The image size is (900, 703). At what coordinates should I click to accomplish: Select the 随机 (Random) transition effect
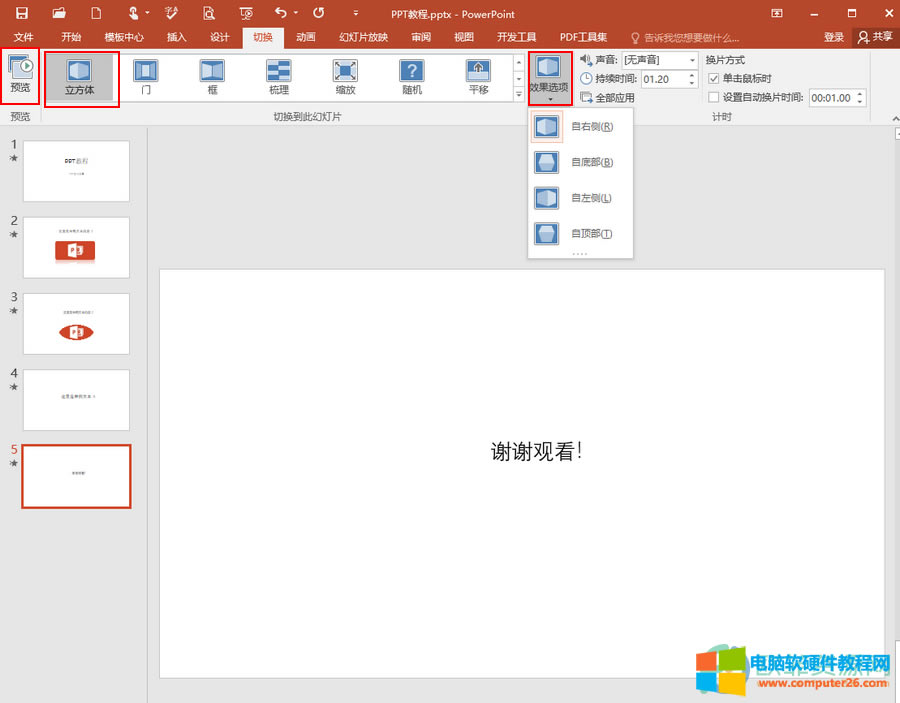[x=411, y=78]
